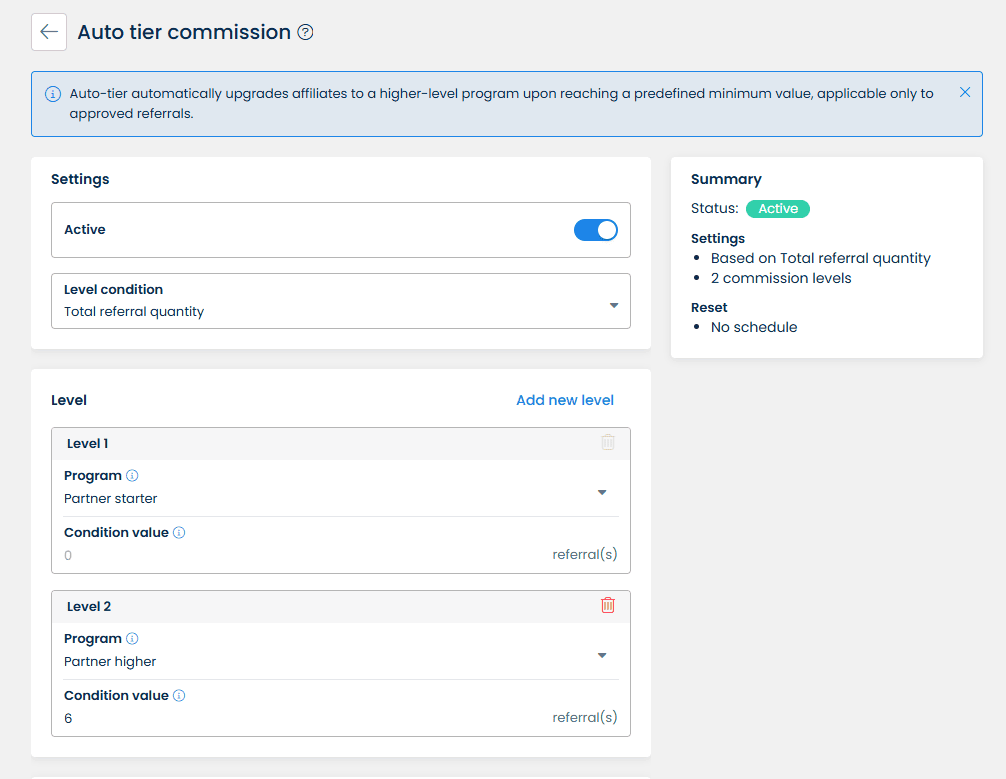Delete Level 2 with the red trash icon
The image size is (1006, 779).
tap(607, 605)
